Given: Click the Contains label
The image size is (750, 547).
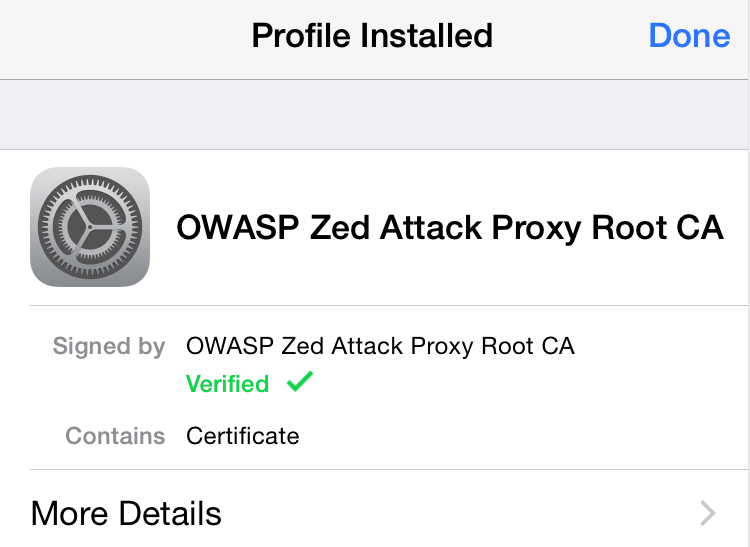Looking at the screenshot, I should coord(115,436).
